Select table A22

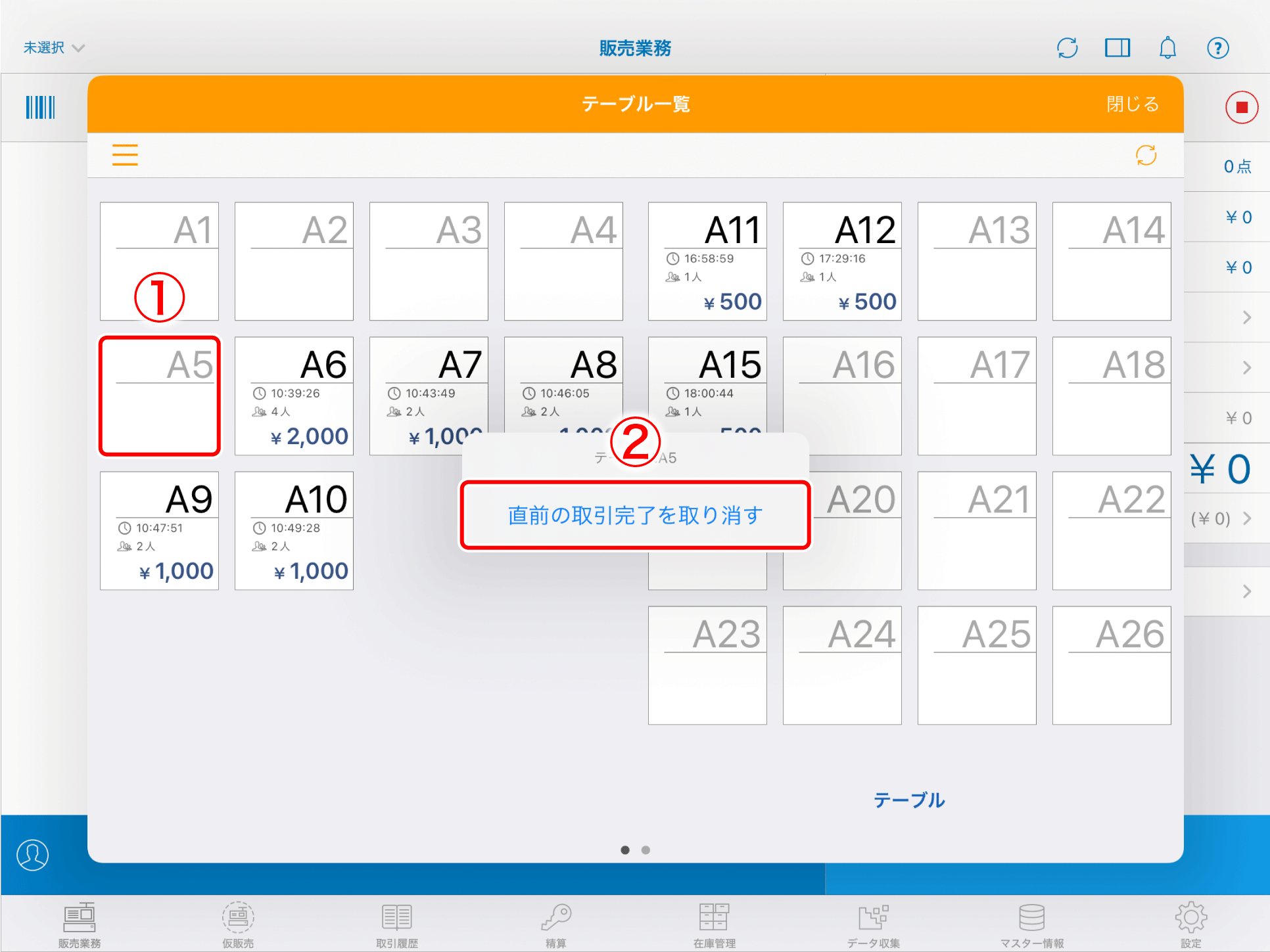1112,531
